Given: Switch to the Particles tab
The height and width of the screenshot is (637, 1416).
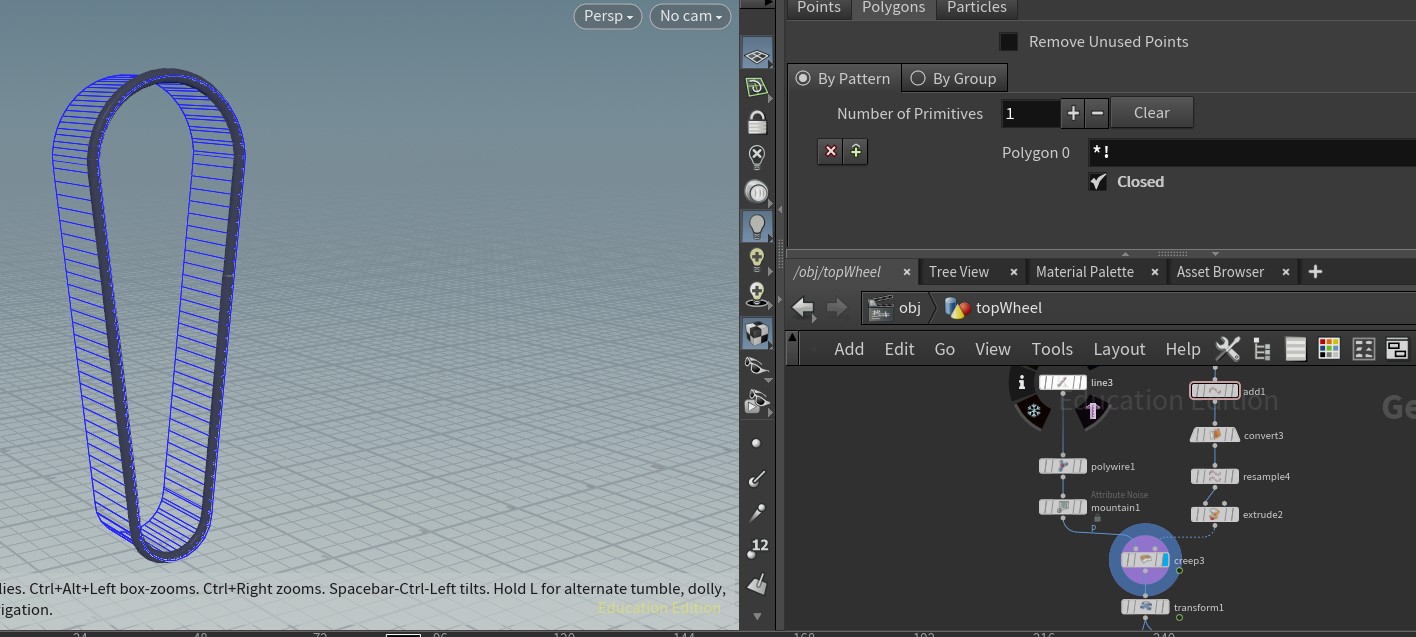Looking at the screenshot, I should 976,8.
